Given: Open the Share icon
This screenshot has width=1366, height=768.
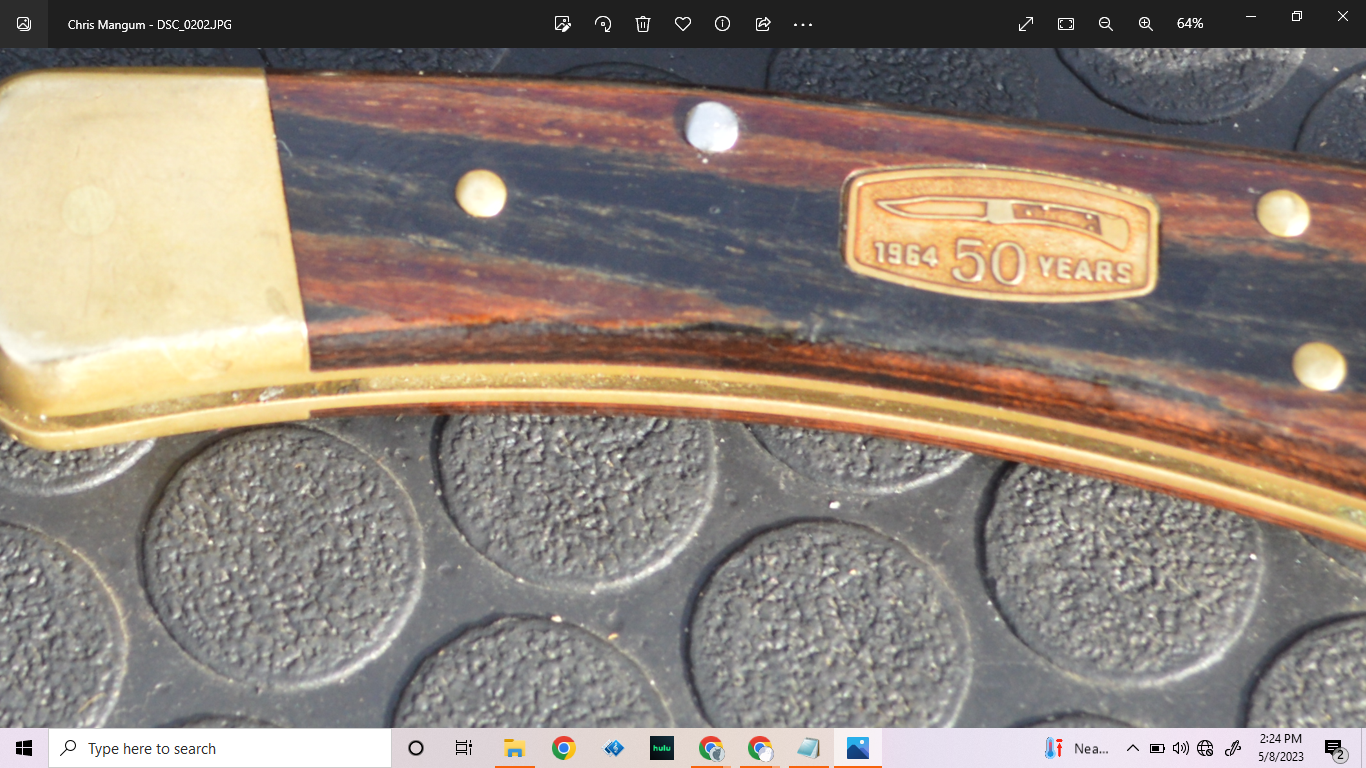Looking at the screenshot, I should [x=763, y=24].
